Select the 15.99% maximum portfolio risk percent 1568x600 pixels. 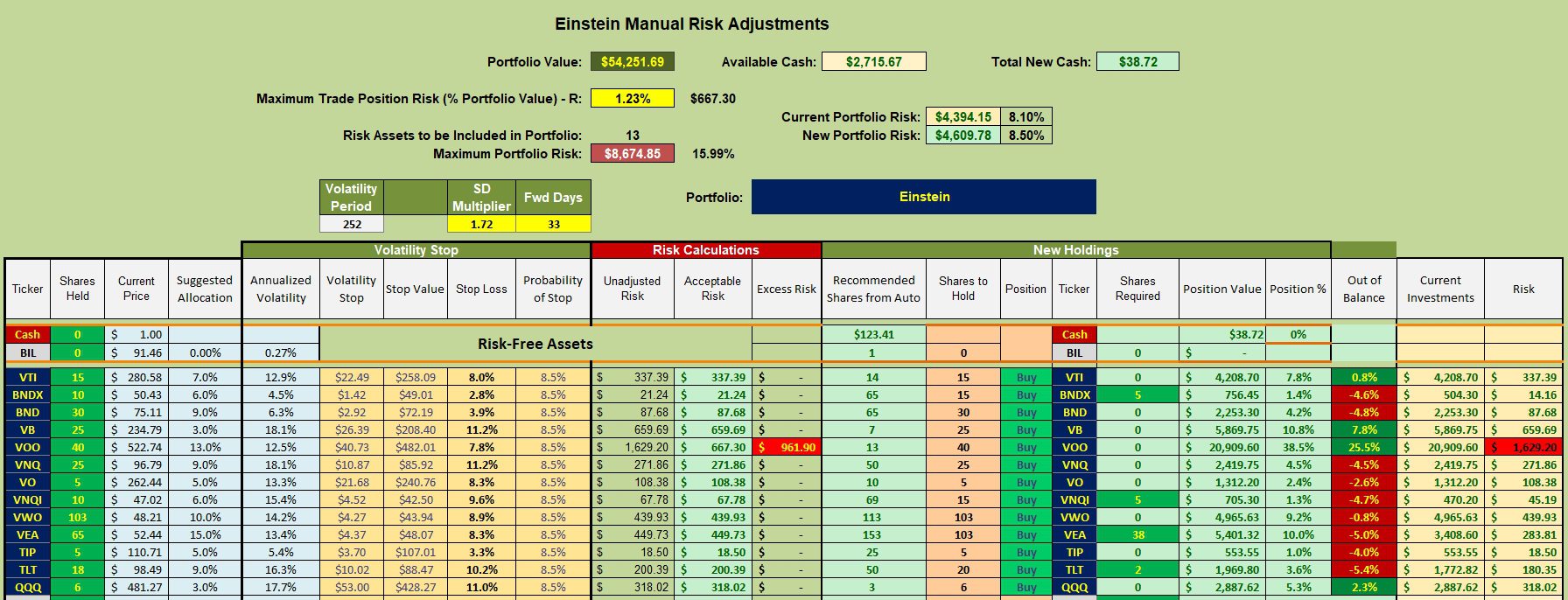[713, 154]
